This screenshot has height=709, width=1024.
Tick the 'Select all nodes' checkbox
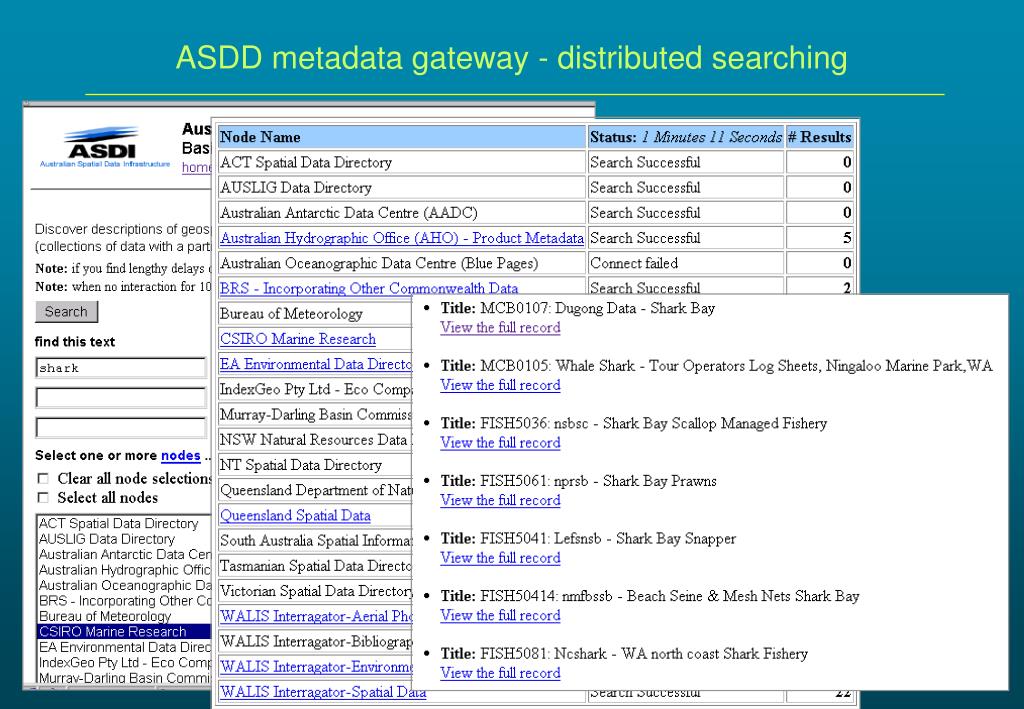coord(43,497)
